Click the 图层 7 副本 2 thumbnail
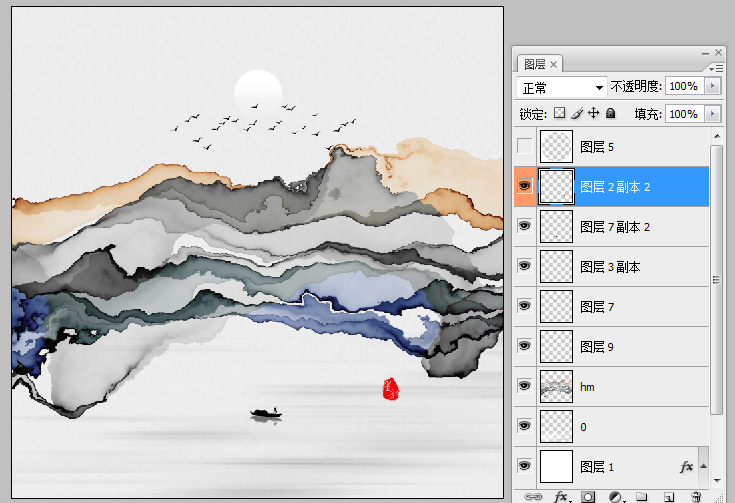Image resolution: width=735 pixels, height=503 pixels. [x=556, y=226]
